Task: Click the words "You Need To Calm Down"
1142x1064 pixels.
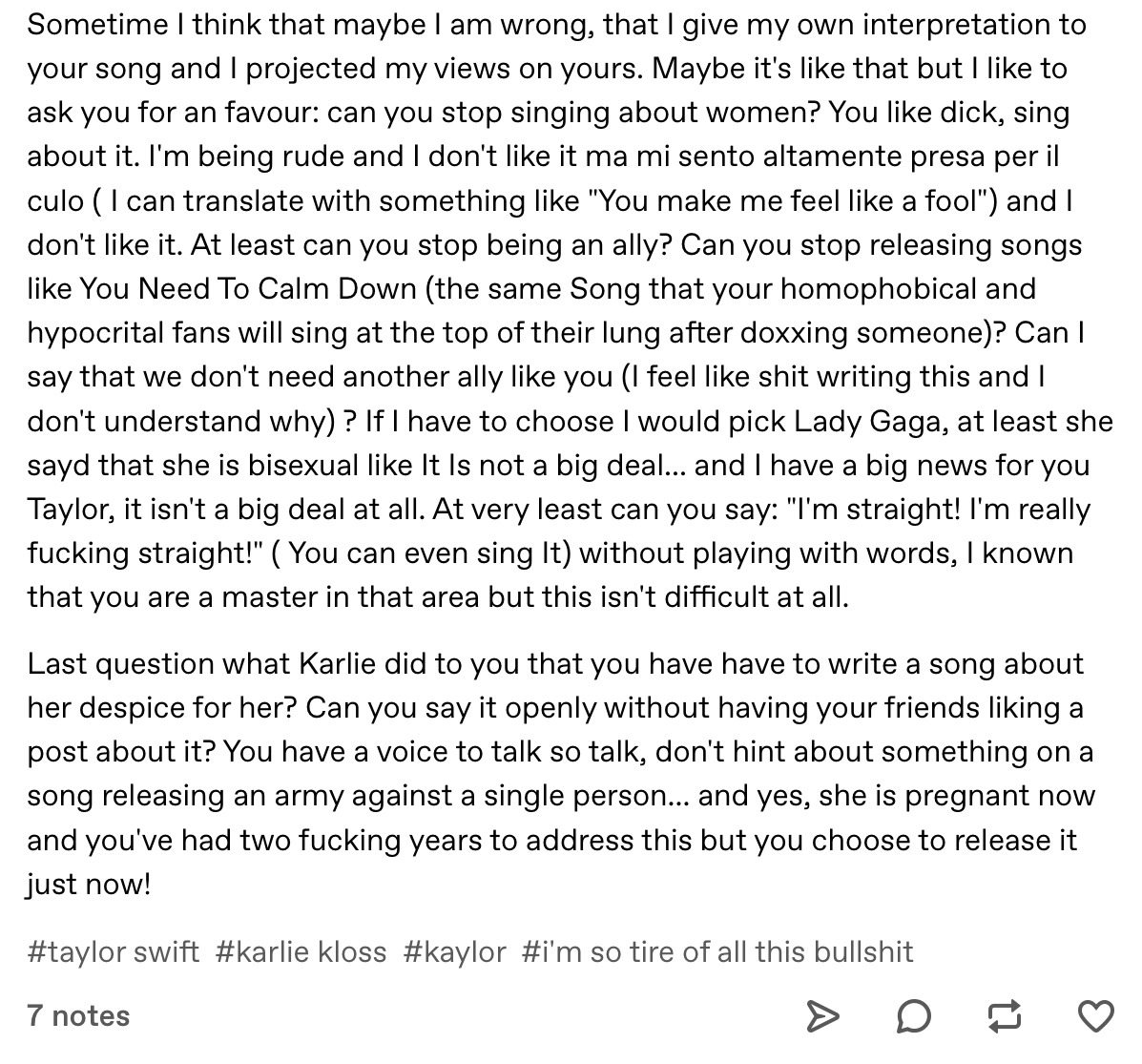Action: (248, 288)
